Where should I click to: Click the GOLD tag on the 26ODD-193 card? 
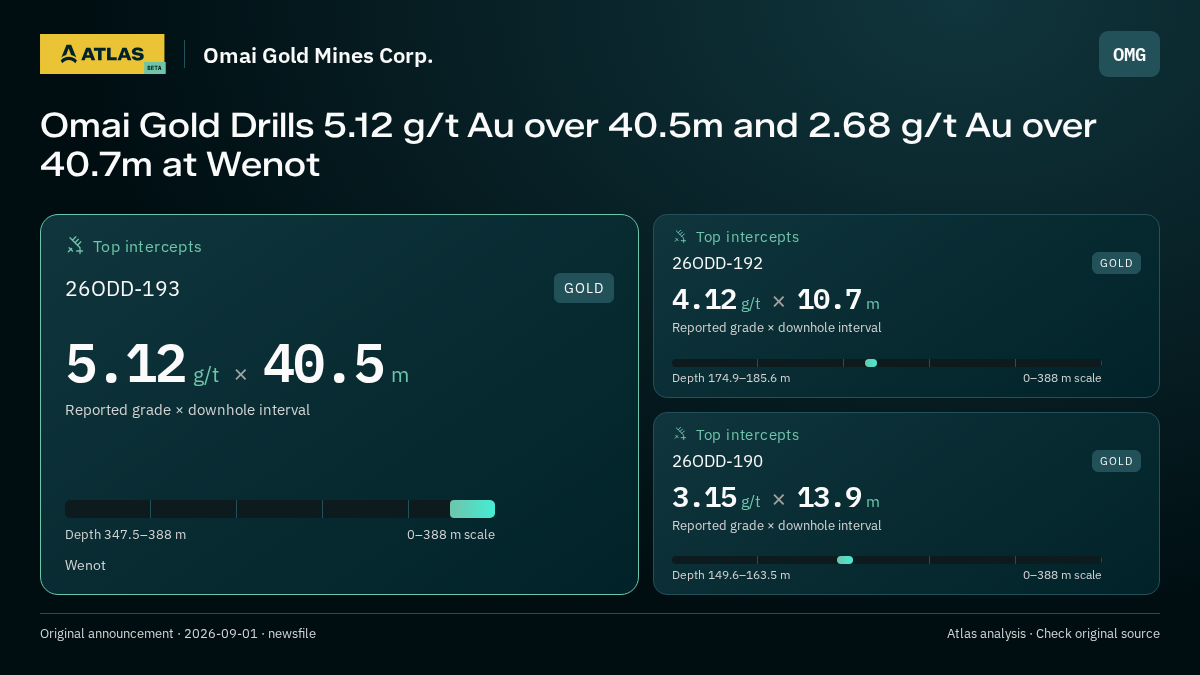coord(584,288)
